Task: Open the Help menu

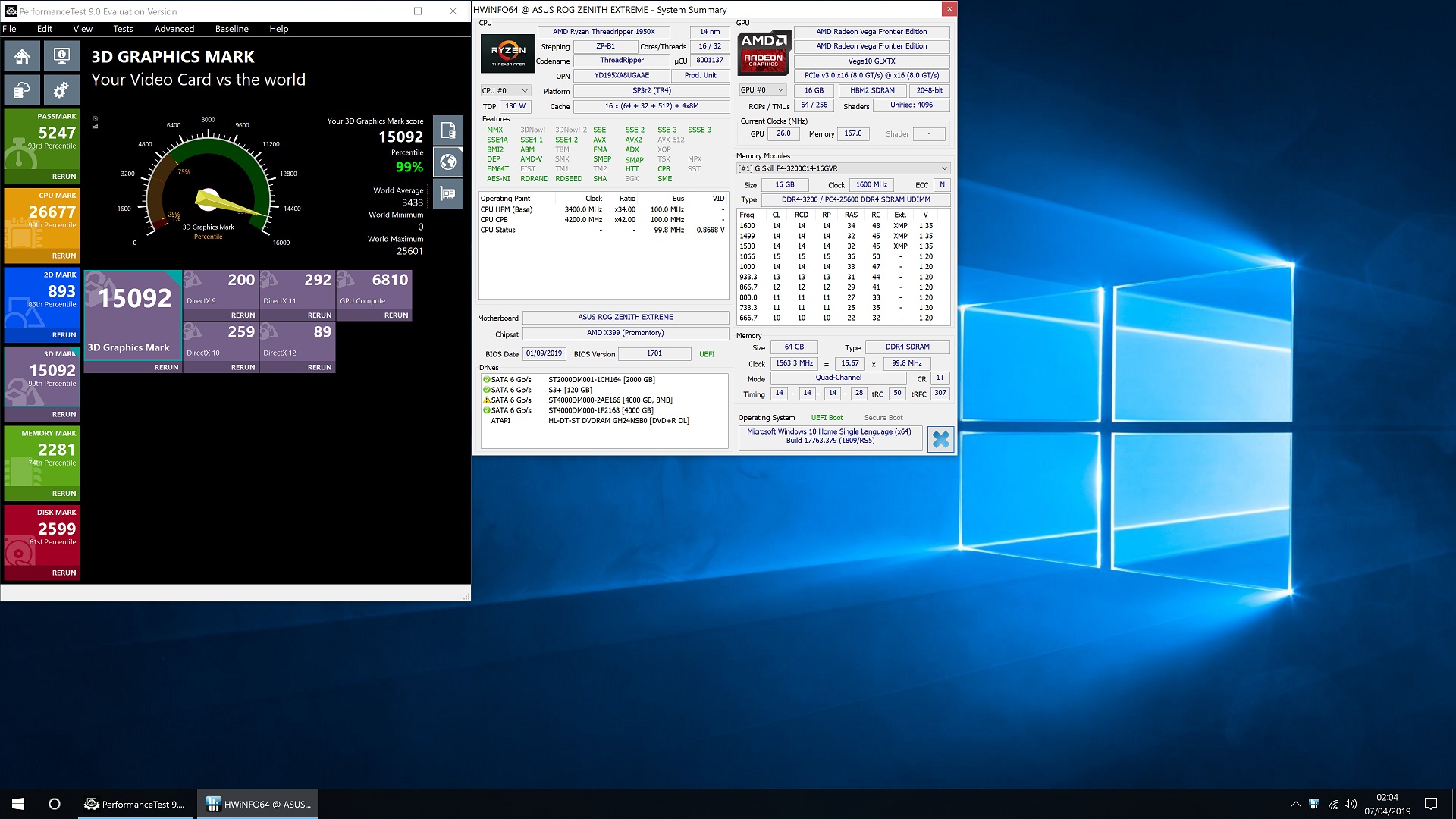Action: coord(278,29)
